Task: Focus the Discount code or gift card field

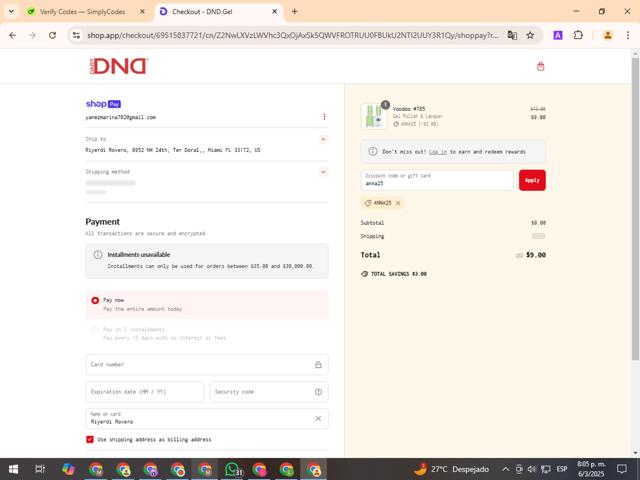Action: (437, 180)
